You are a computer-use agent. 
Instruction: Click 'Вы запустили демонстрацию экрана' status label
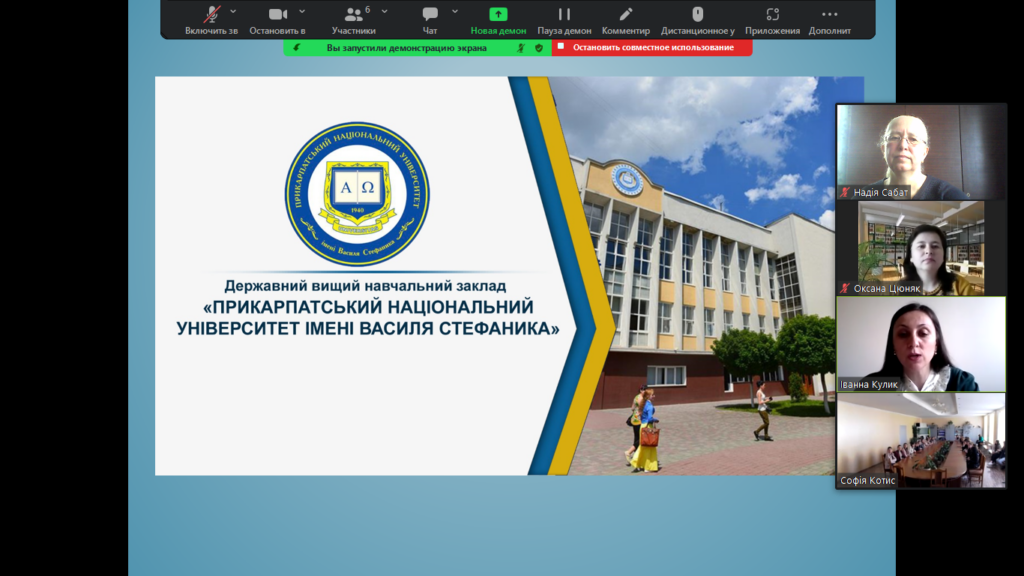(406, 47)
